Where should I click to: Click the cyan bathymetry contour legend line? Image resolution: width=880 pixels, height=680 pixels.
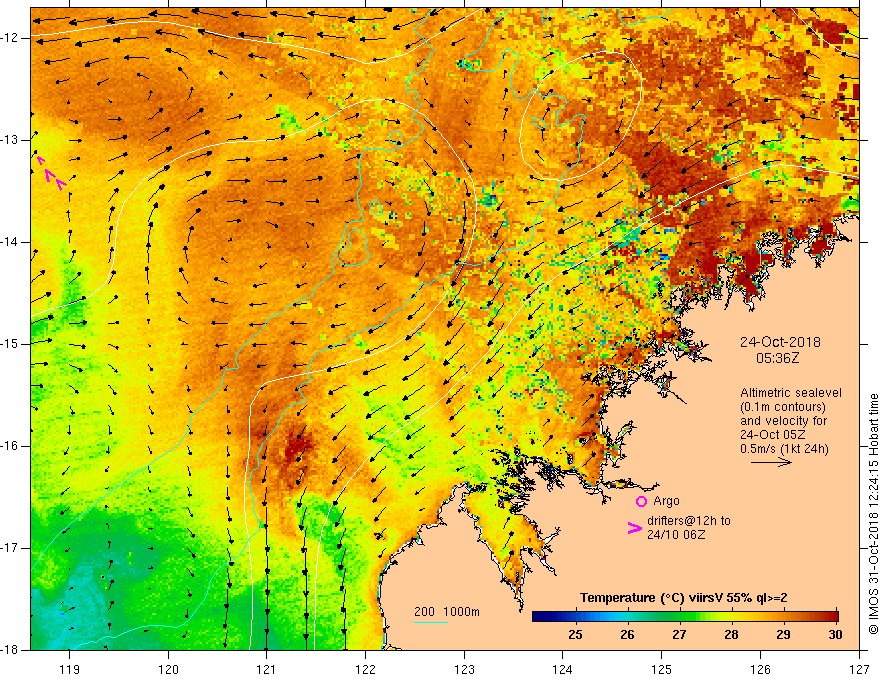430,623
